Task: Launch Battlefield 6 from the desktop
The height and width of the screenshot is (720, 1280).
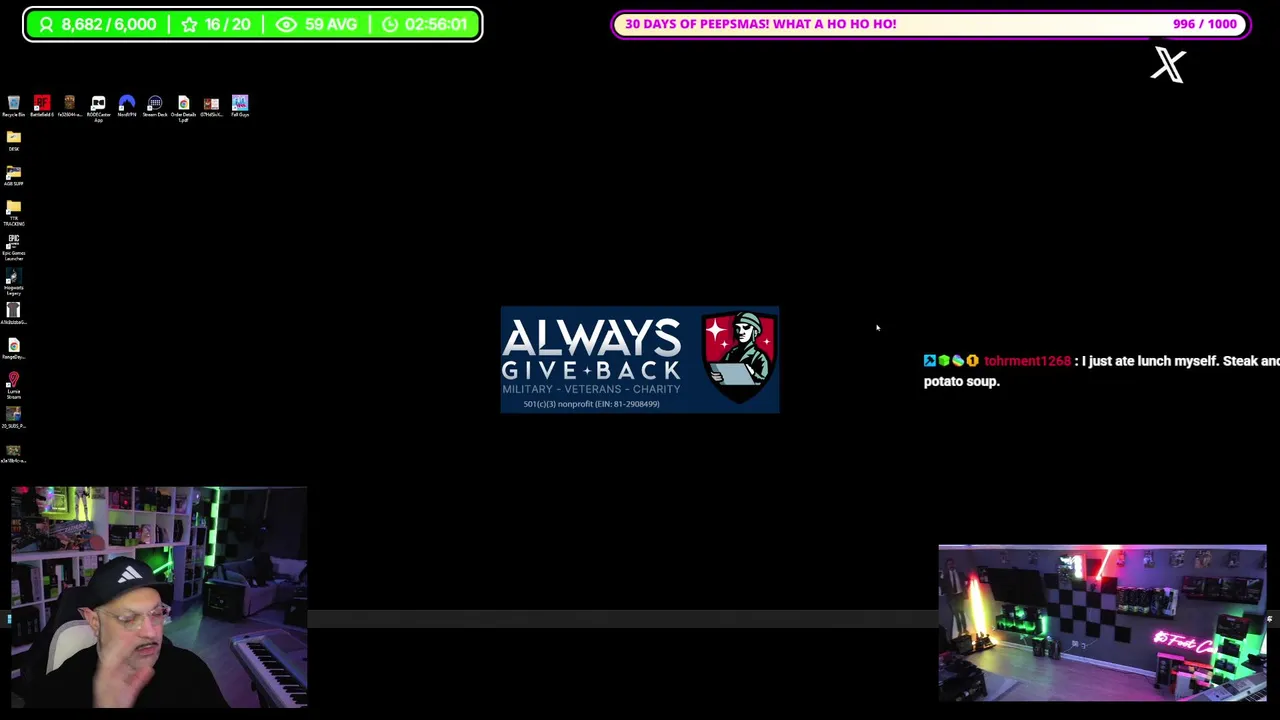Action: tap(42, 106)
